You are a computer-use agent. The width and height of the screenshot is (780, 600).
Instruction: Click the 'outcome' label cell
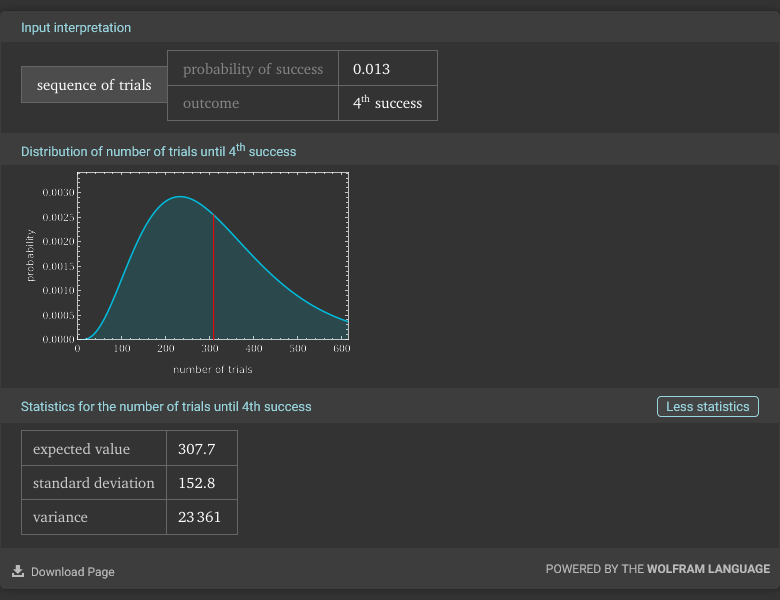point(253,103)
